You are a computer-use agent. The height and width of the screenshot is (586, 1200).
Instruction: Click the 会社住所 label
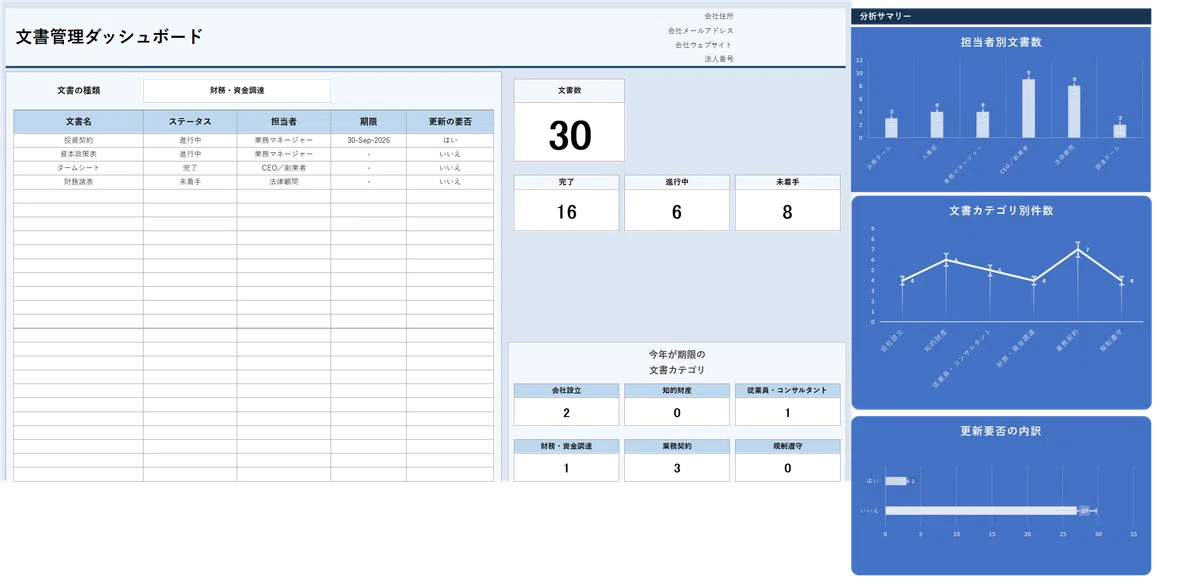tap(718, 16)
